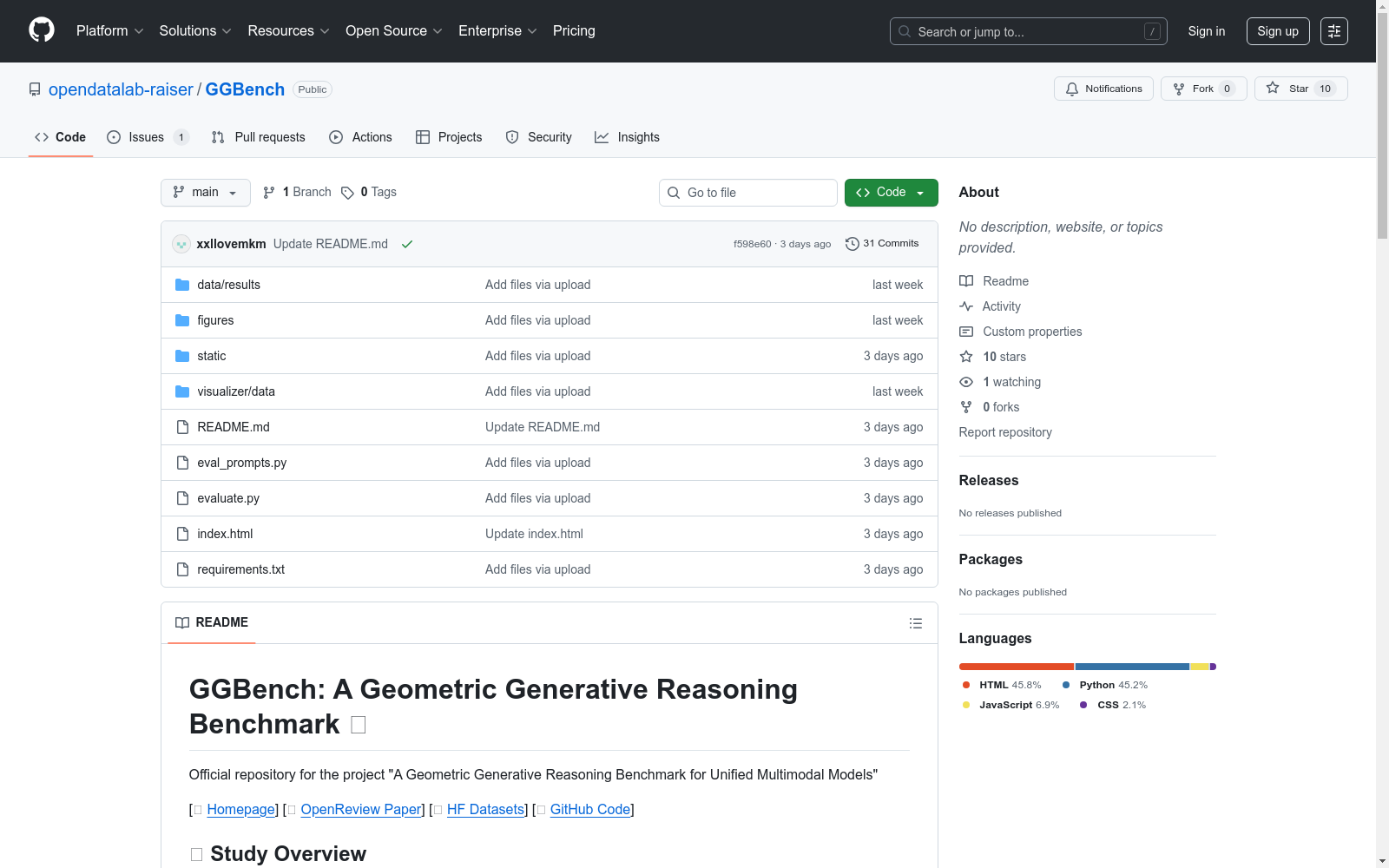Screen dimensions: 1389x868
Task: Click the evaluate.py file icon
Action: point(182,498)
